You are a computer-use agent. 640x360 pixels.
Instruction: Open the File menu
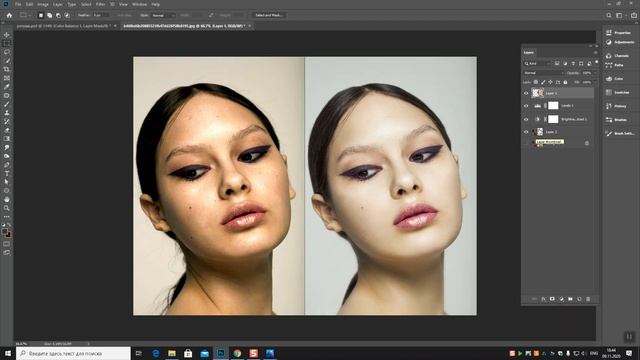[18, 4]
